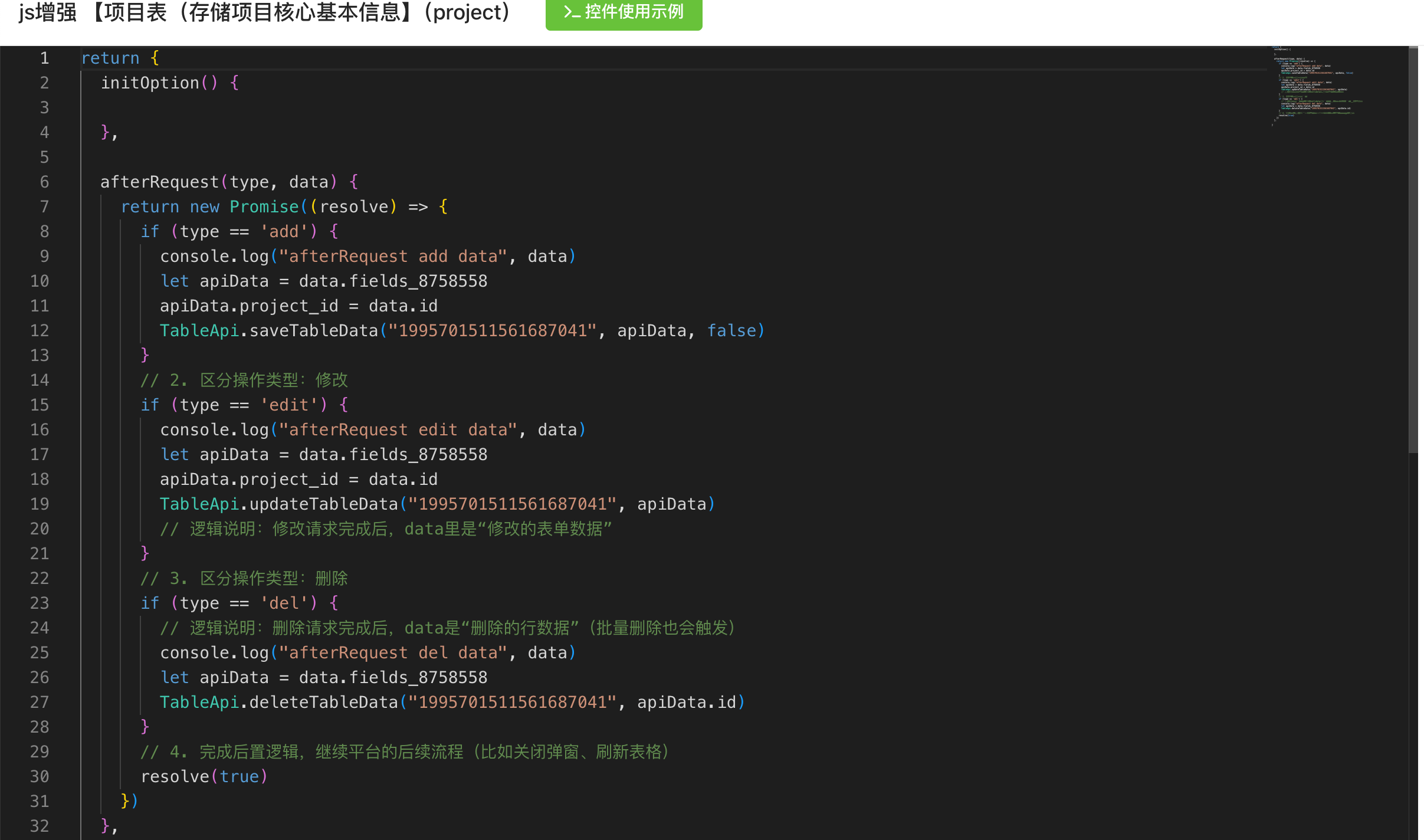
Task: Click deleteTableData call on line 27
Action: (323, 702)
